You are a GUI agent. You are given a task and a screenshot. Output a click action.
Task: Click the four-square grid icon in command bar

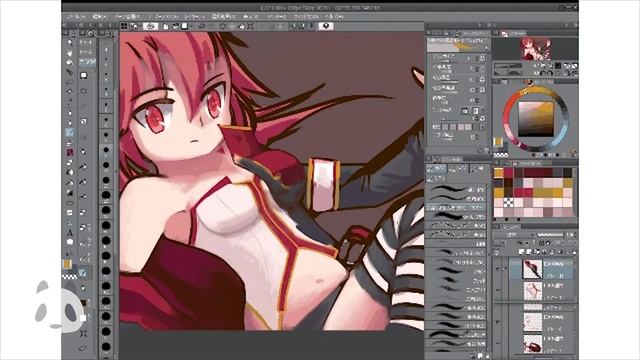click(124, 26)
